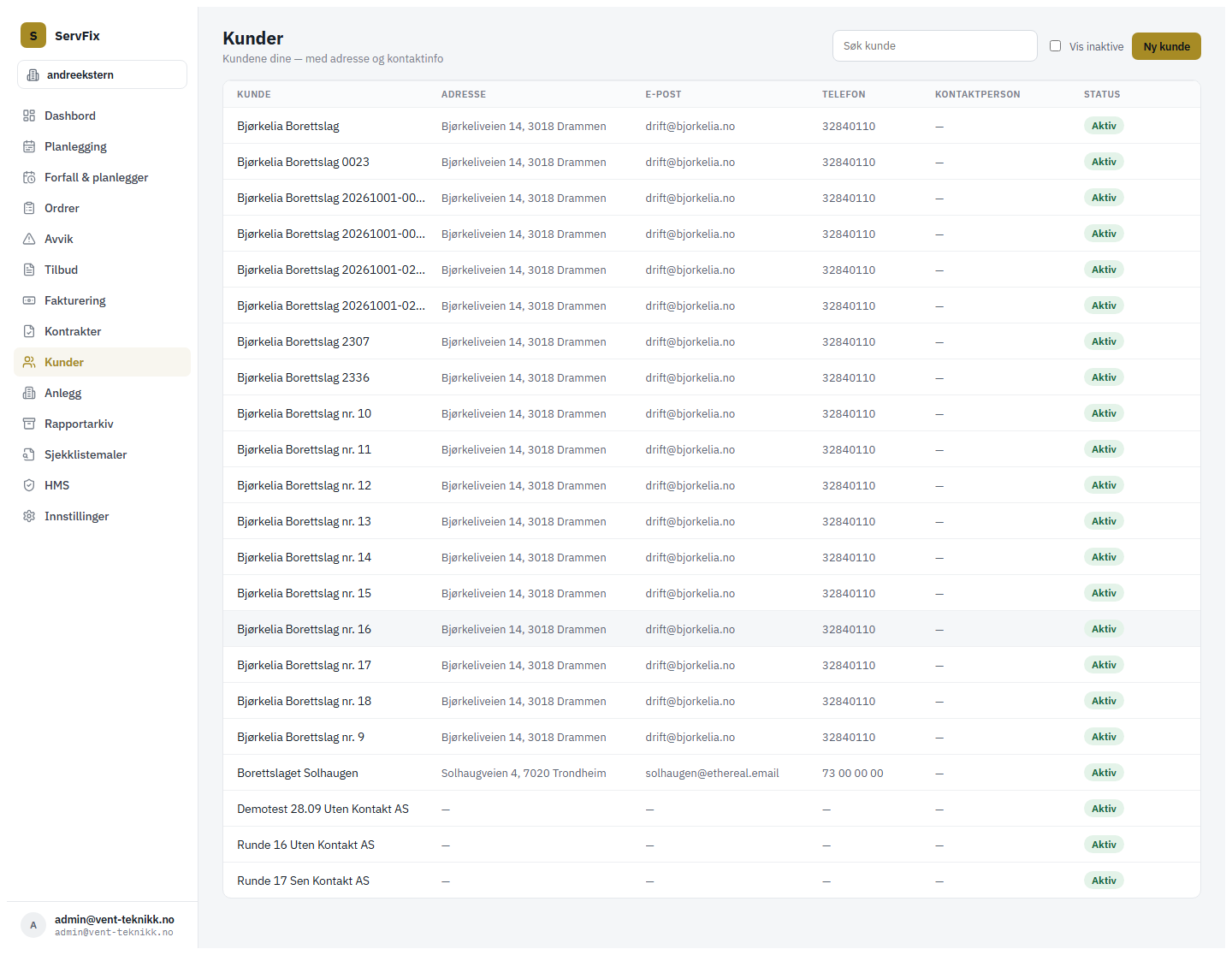The image size is (1232, 955).
Task: Focus the Søk kunde search field
Action: tap(935, 46)
